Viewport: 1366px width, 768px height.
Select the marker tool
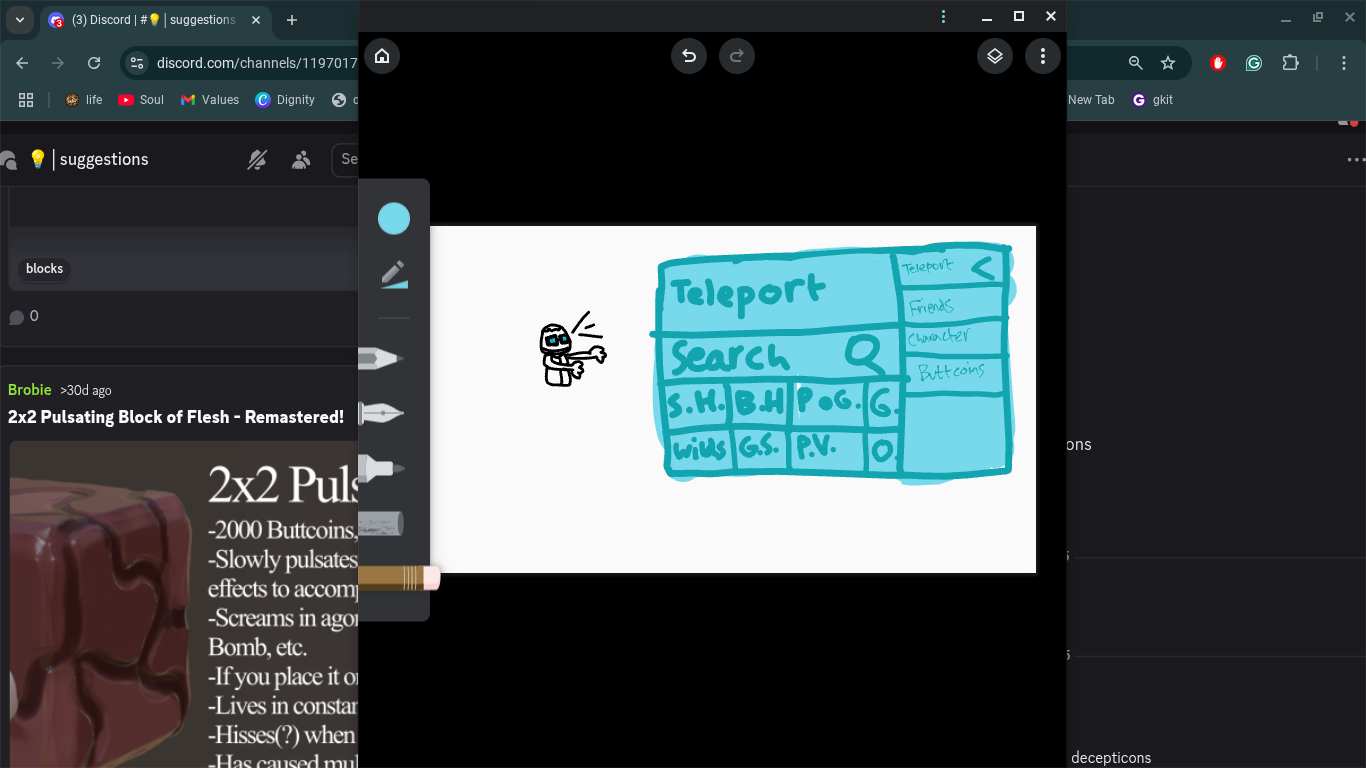[x=381, y=468]
